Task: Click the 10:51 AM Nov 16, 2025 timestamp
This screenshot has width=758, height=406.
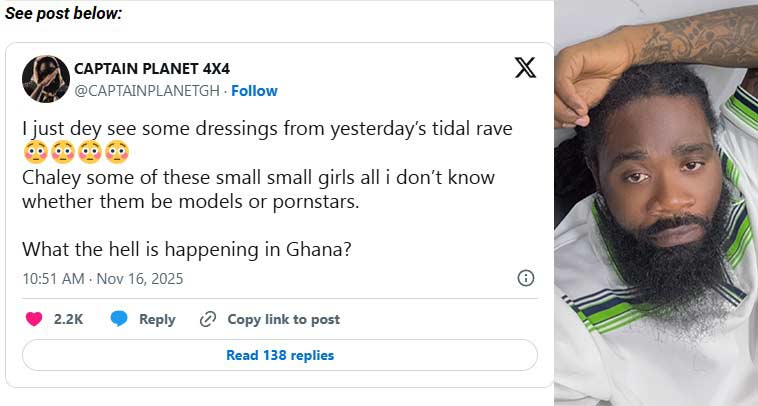Action: point(102,278)
